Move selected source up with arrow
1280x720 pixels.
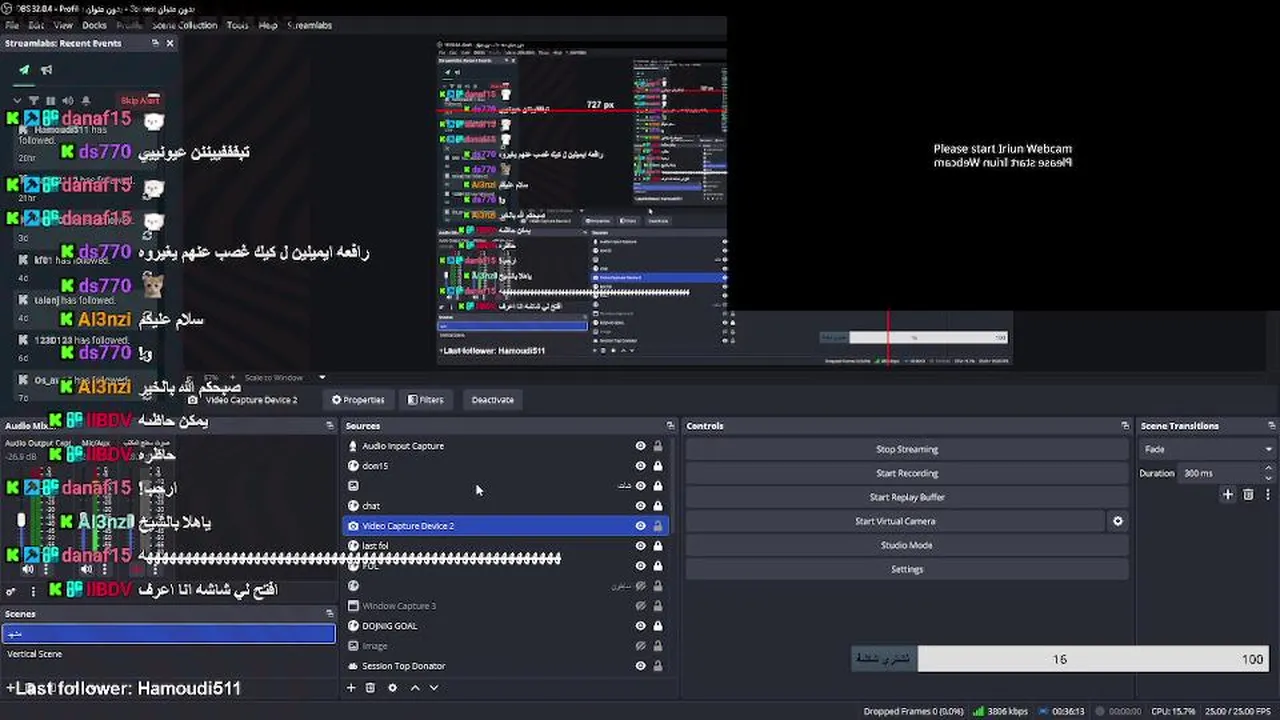click(x=415, y=688)
